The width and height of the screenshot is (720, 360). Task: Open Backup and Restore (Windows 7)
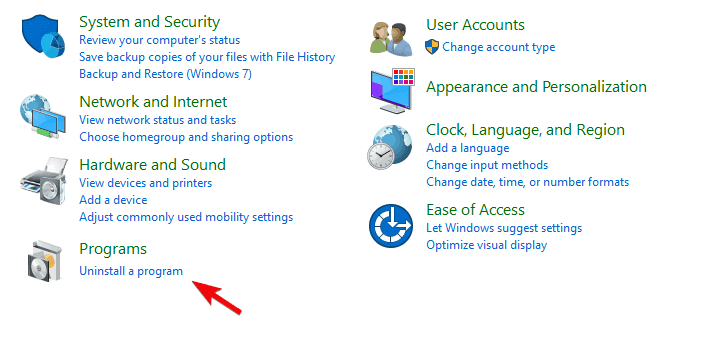tap(165, 74)
